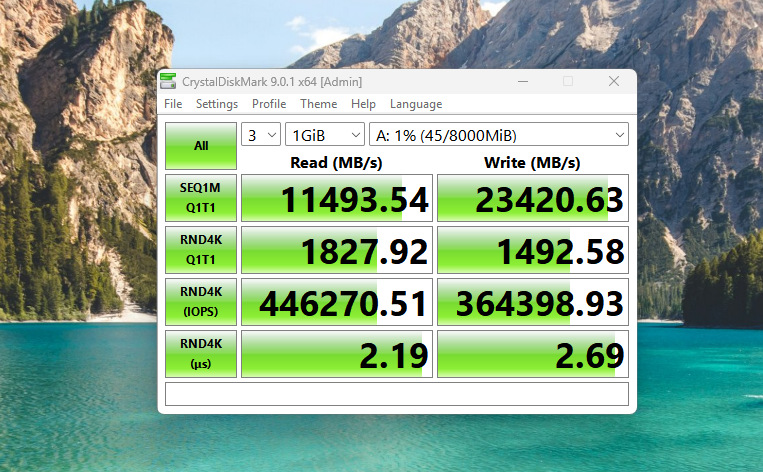Open the Settings menu
763x472 pixels.
217,104
